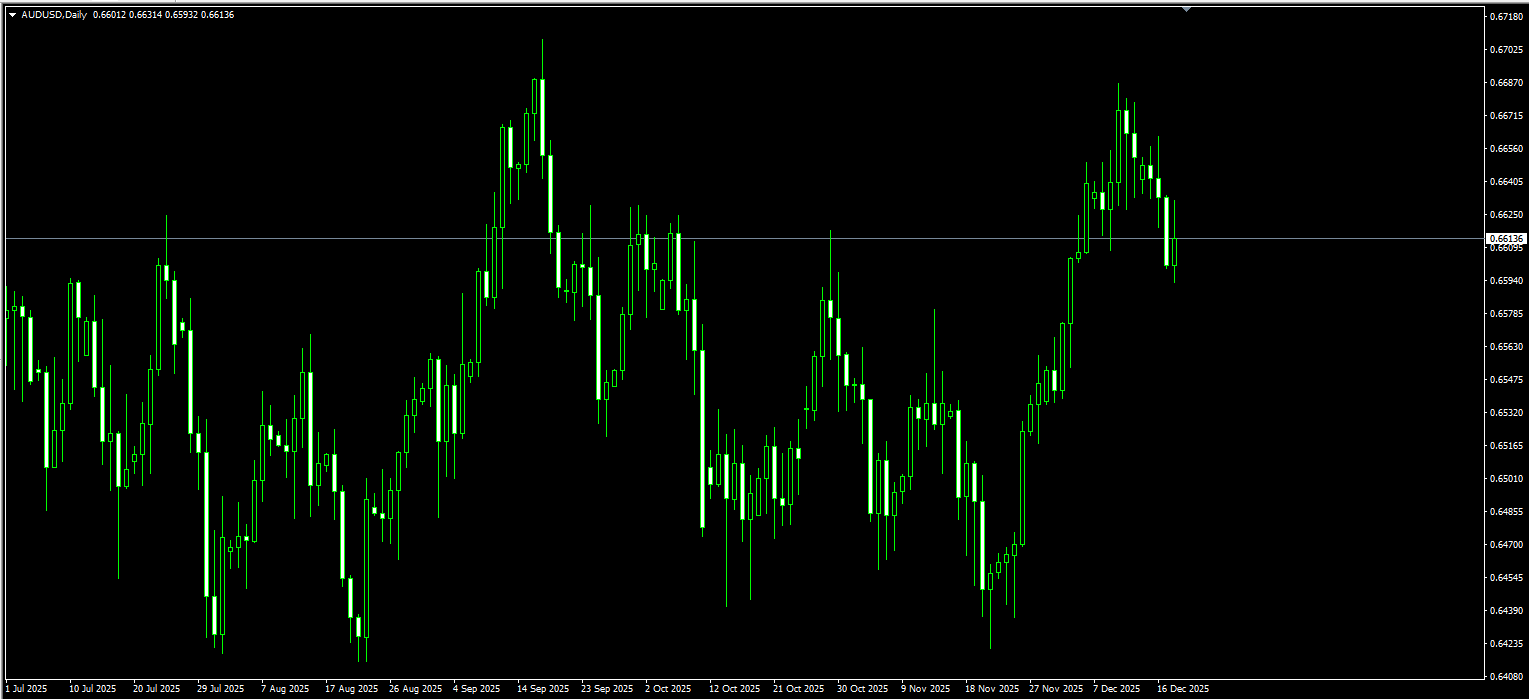Image resolution: width=1529 pixels, height=699 pixels.
Task: Click the gray chart shift marker triangle
Action: [x=1186, y=8]
